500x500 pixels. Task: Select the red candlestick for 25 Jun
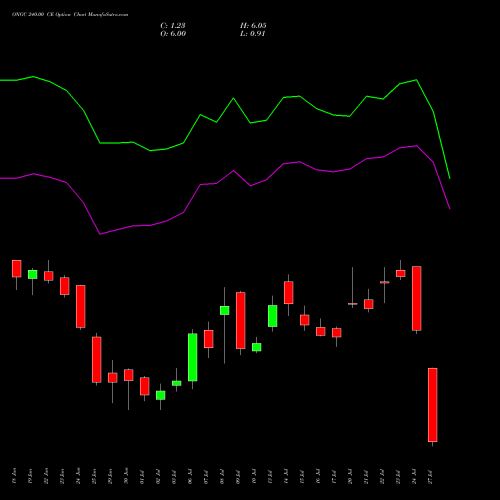tap(97, 360)
